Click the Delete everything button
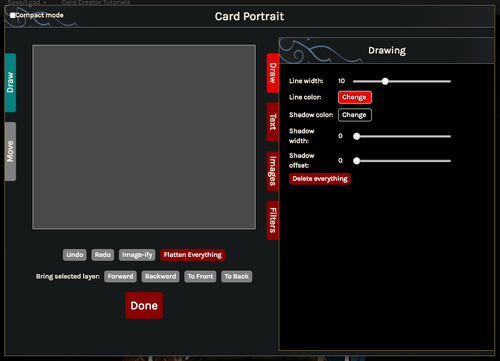Image resolution: width=500 pixels, height=361 pixels. click(320, 179)
